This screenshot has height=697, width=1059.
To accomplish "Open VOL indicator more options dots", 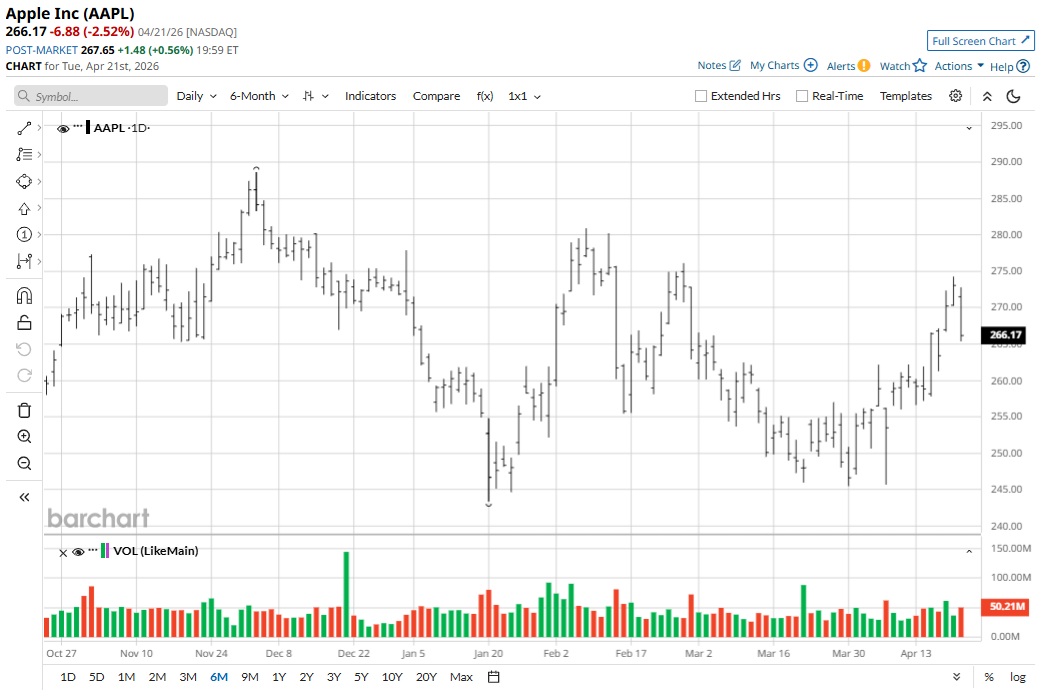I will [x=93, y=550].
